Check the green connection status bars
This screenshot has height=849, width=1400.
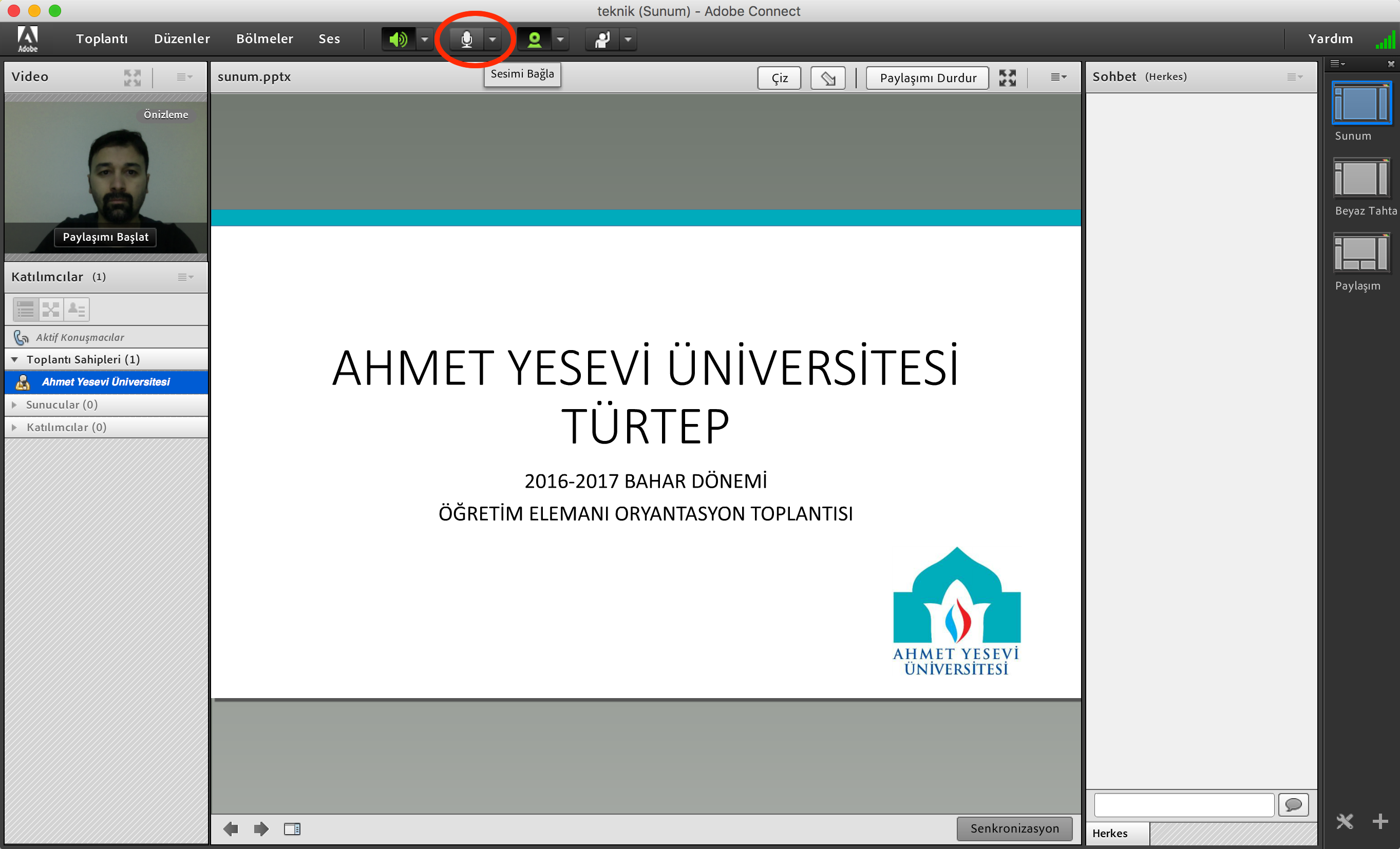[1385, 41]
